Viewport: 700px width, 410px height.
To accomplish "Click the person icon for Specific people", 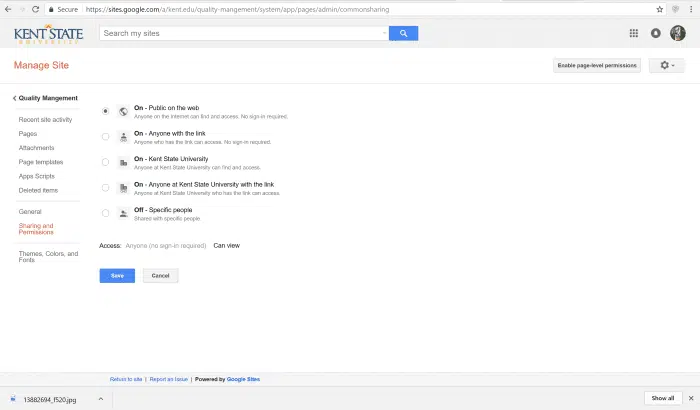I will tap(124, 213).
